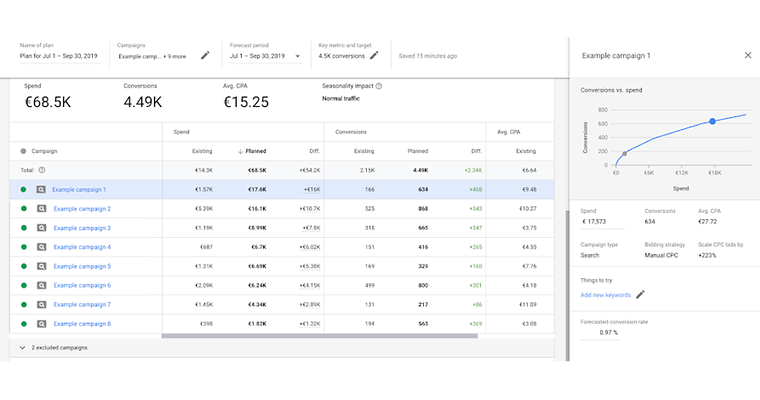Screen dimensions: 760x400
Task: Click the Manual CPC bidding strategy value
Action: (x=661, y=255)
